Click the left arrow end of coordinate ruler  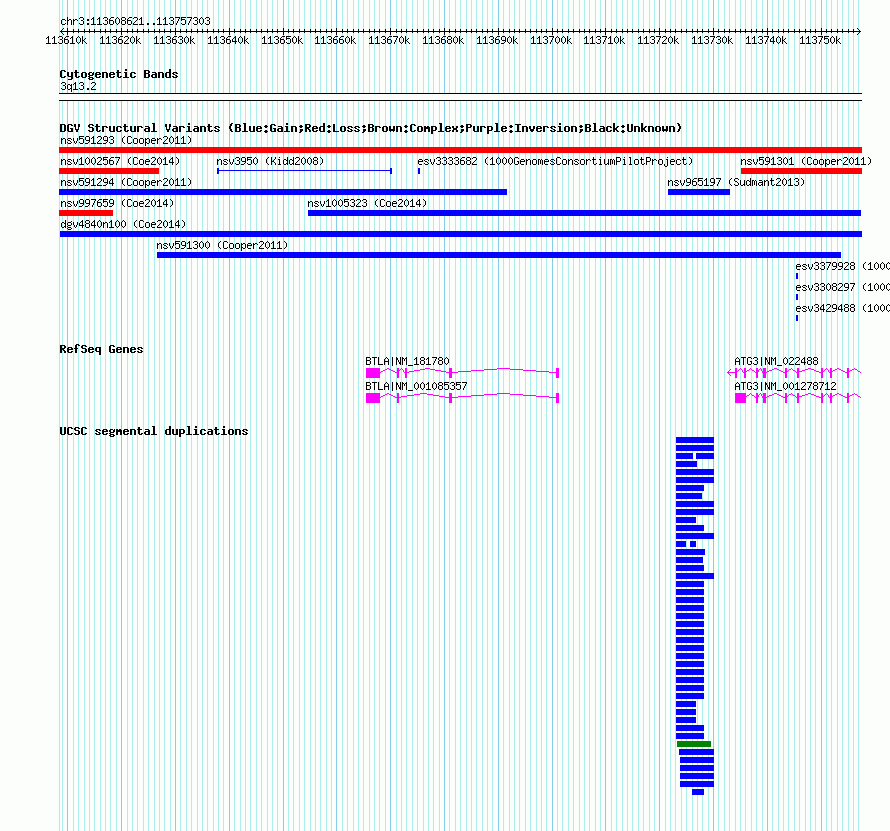coord(62,31)
